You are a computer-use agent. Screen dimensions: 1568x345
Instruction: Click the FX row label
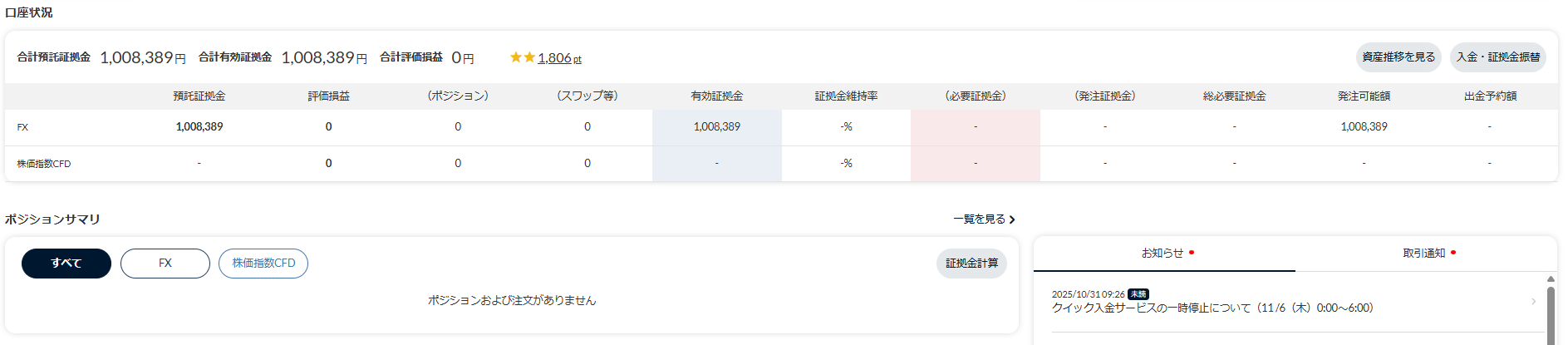22,127
